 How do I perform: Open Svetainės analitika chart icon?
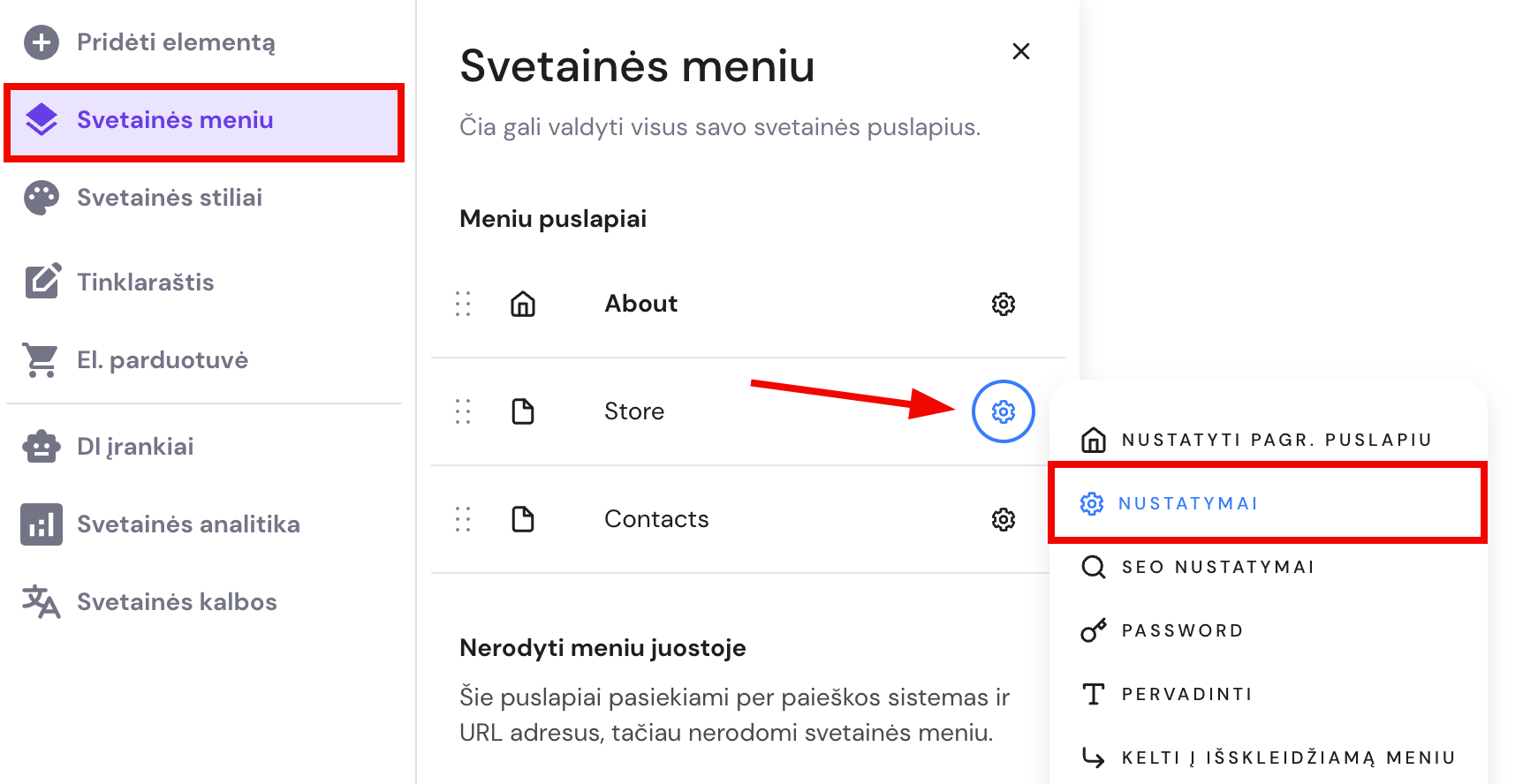(x=41, y=524)
